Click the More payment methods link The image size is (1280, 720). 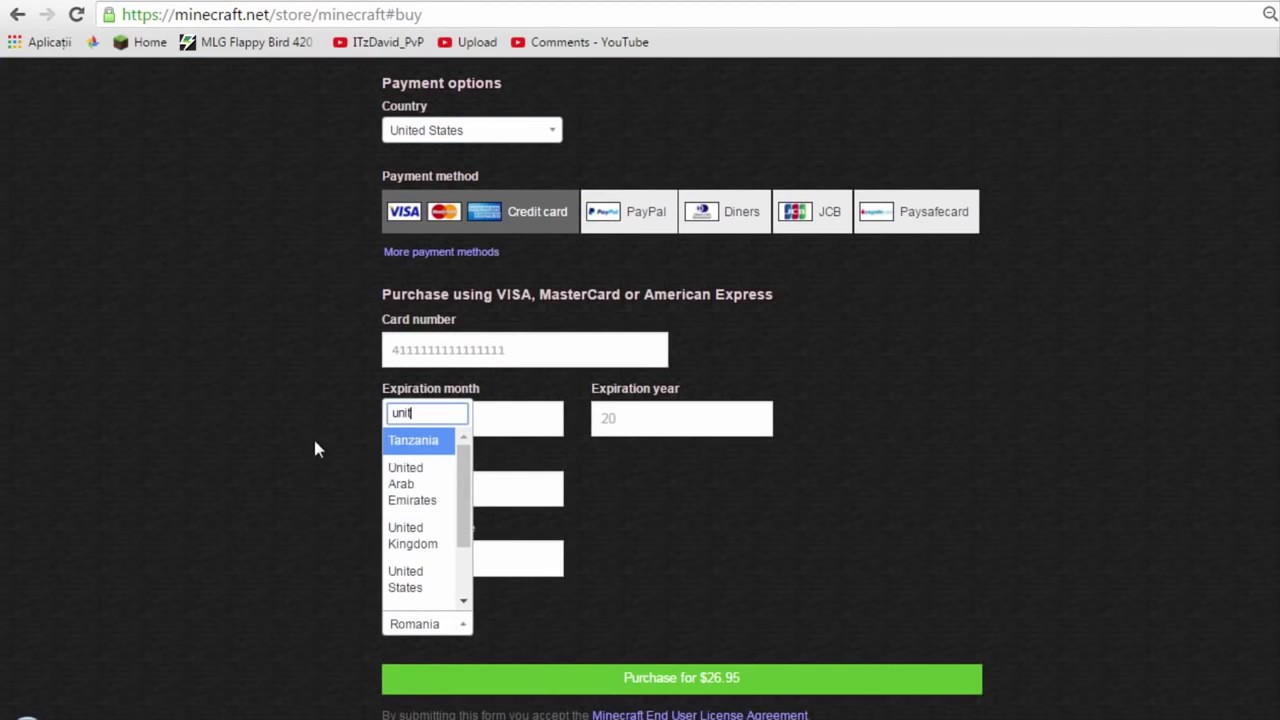[441, 252]
